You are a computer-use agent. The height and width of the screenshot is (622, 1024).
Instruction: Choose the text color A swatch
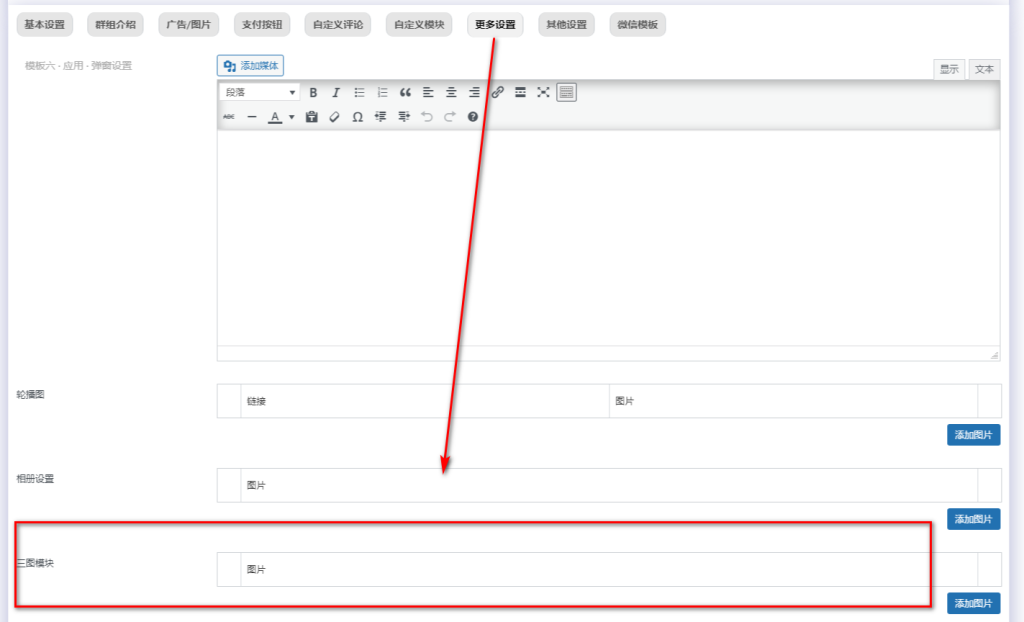pyautogui.click(x=275, y=117)
